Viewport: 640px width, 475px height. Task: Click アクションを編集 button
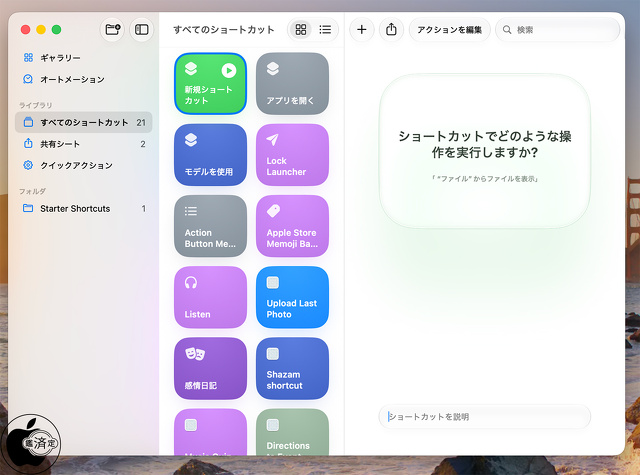[x=449, y=29]
